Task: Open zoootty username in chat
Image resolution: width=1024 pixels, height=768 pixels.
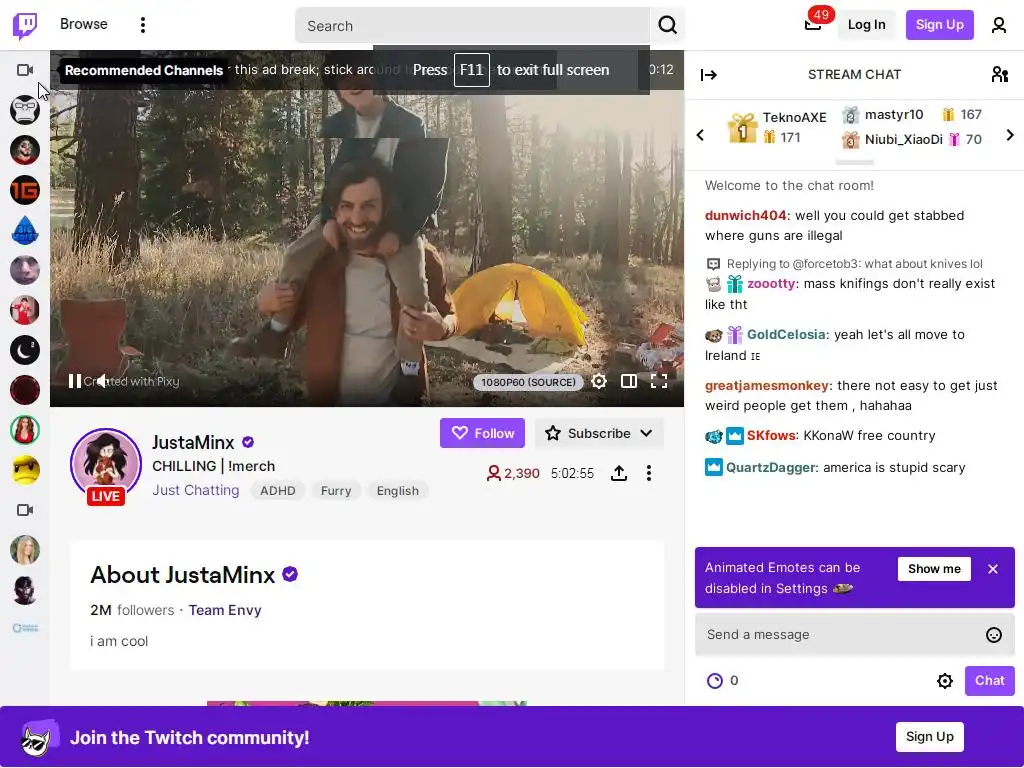Action: (771, 283)
